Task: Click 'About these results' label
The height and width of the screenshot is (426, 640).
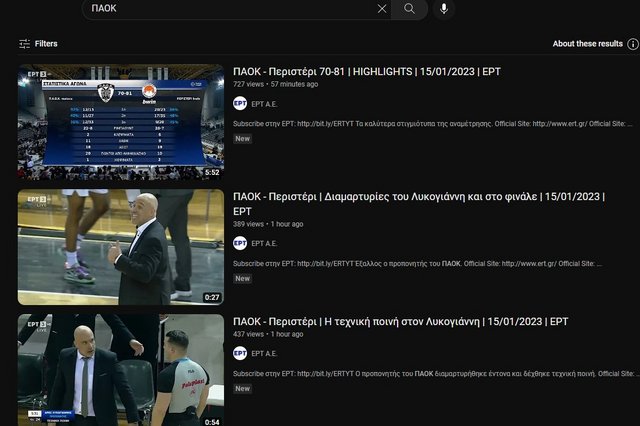Action: pyautogui.click(x=588, y=44)
